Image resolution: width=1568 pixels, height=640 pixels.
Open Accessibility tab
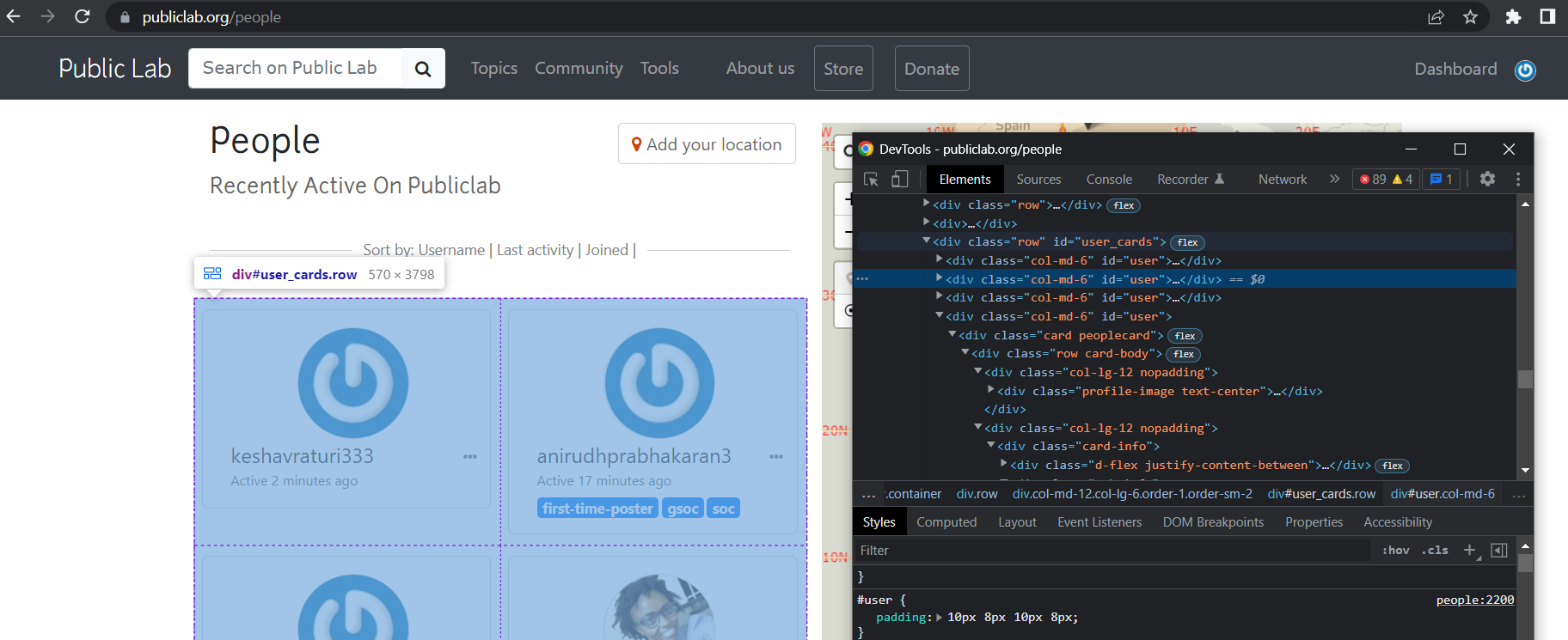1398,521
